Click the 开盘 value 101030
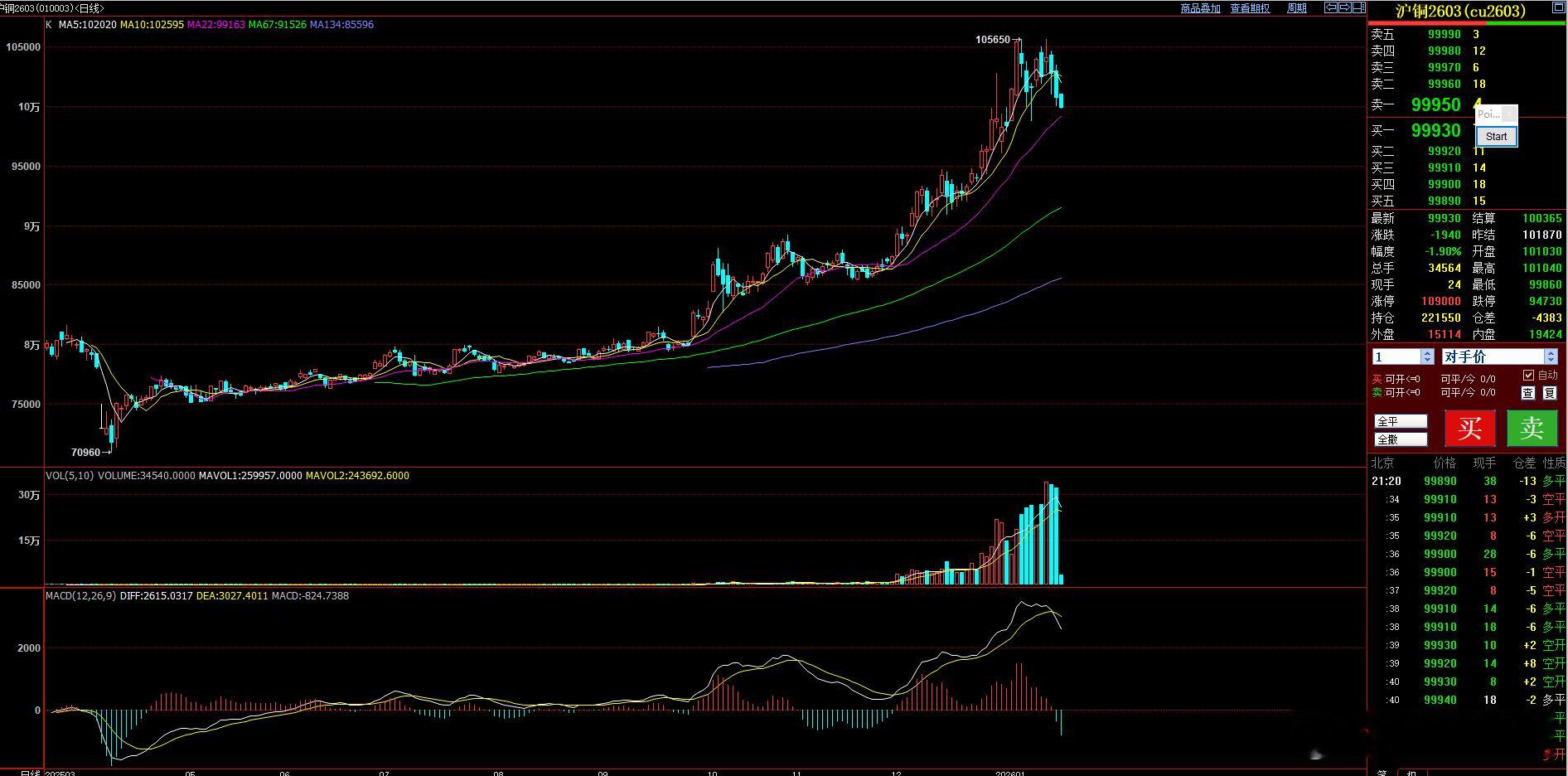 (1542, 251)
